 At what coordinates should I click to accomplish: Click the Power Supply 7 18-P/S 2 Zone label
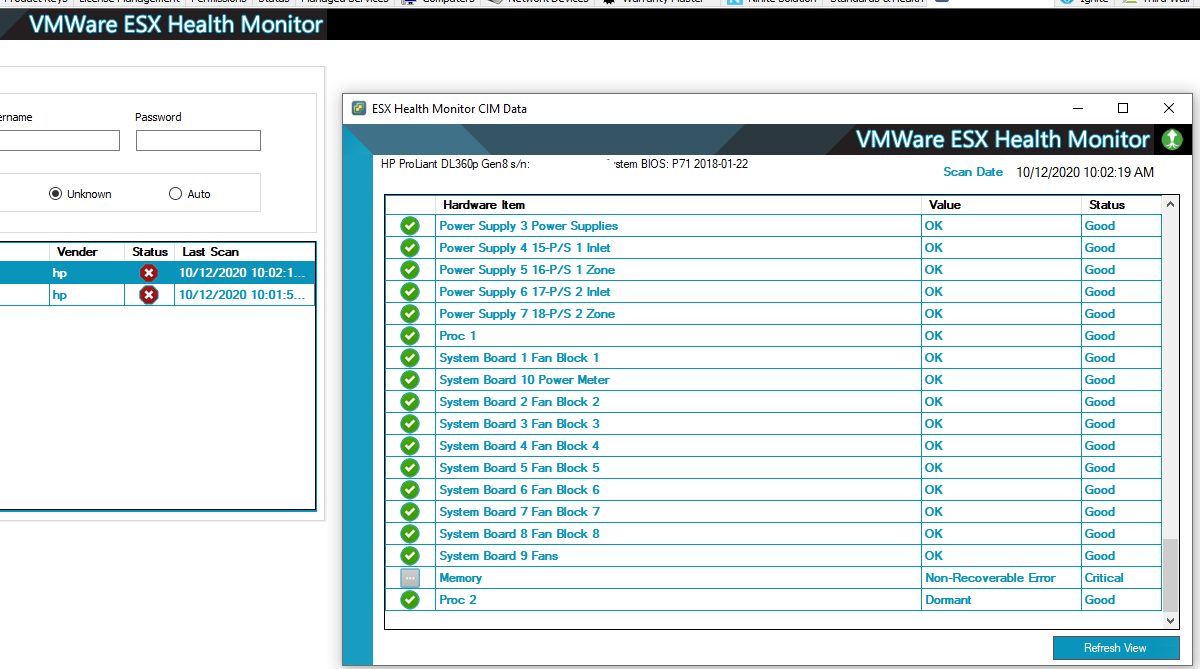click(527, 314)
